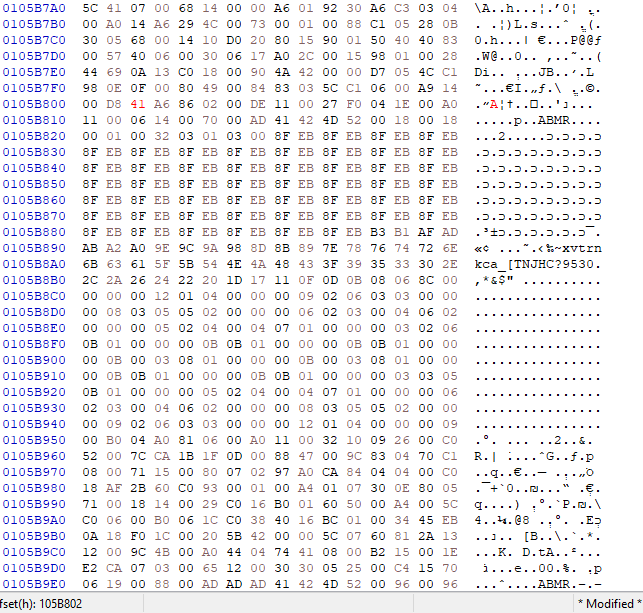Select first byte 44 in row 0105B7E0
643x613 pixels.
coord(90,70)
